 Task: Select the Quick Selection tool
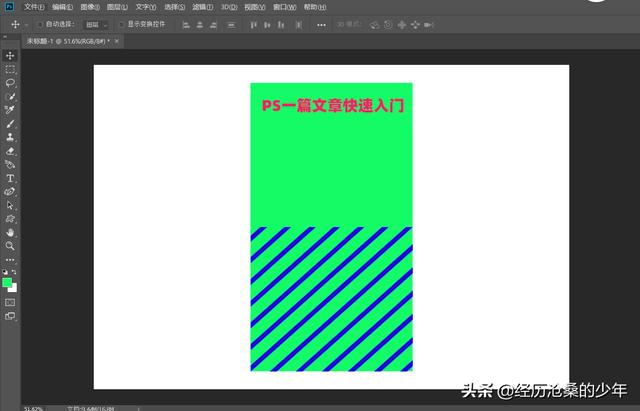coord(10,97)
